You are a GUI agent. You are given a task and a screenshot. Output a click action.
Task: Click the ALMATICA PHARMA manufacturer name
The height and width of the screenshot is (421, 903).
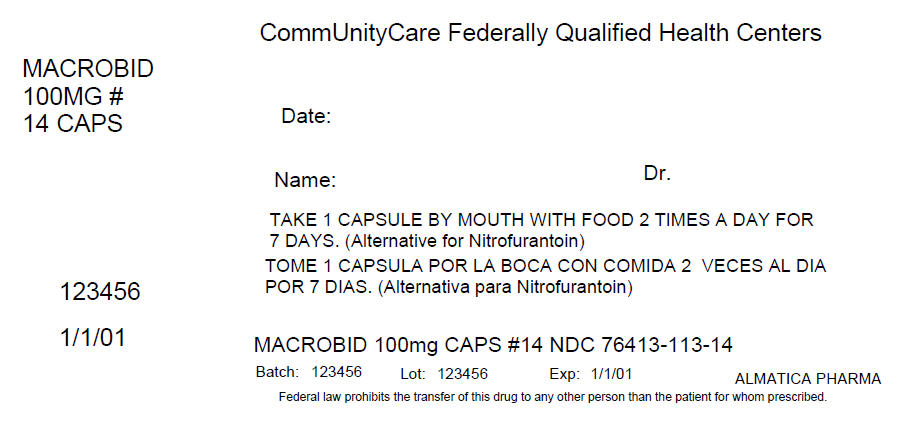[x=808, y=379]
